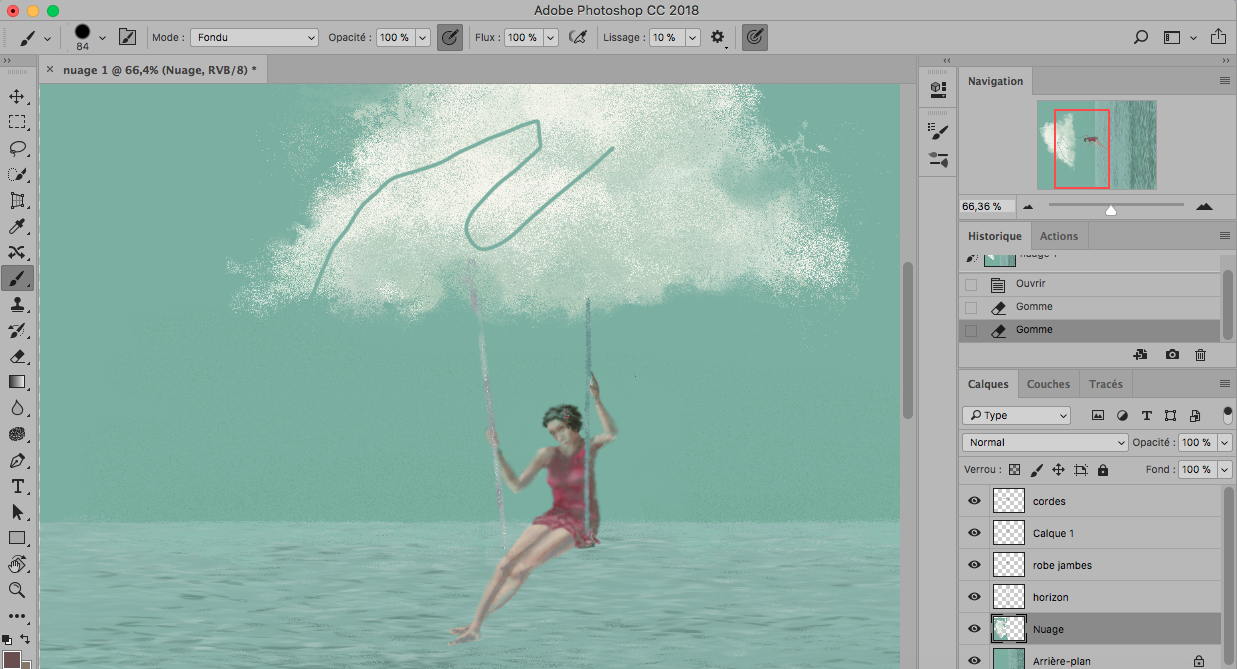
Task: Switch to the Actions tab
Action: point(1058,236)
